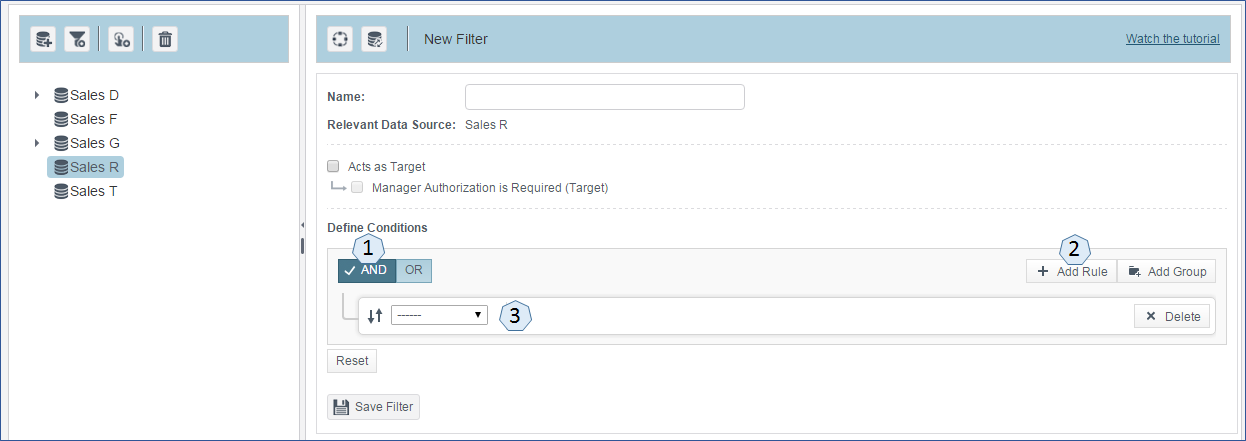Click the Name input field
Viewport: 1246px width, 441px height.
(x=605, y=97)
